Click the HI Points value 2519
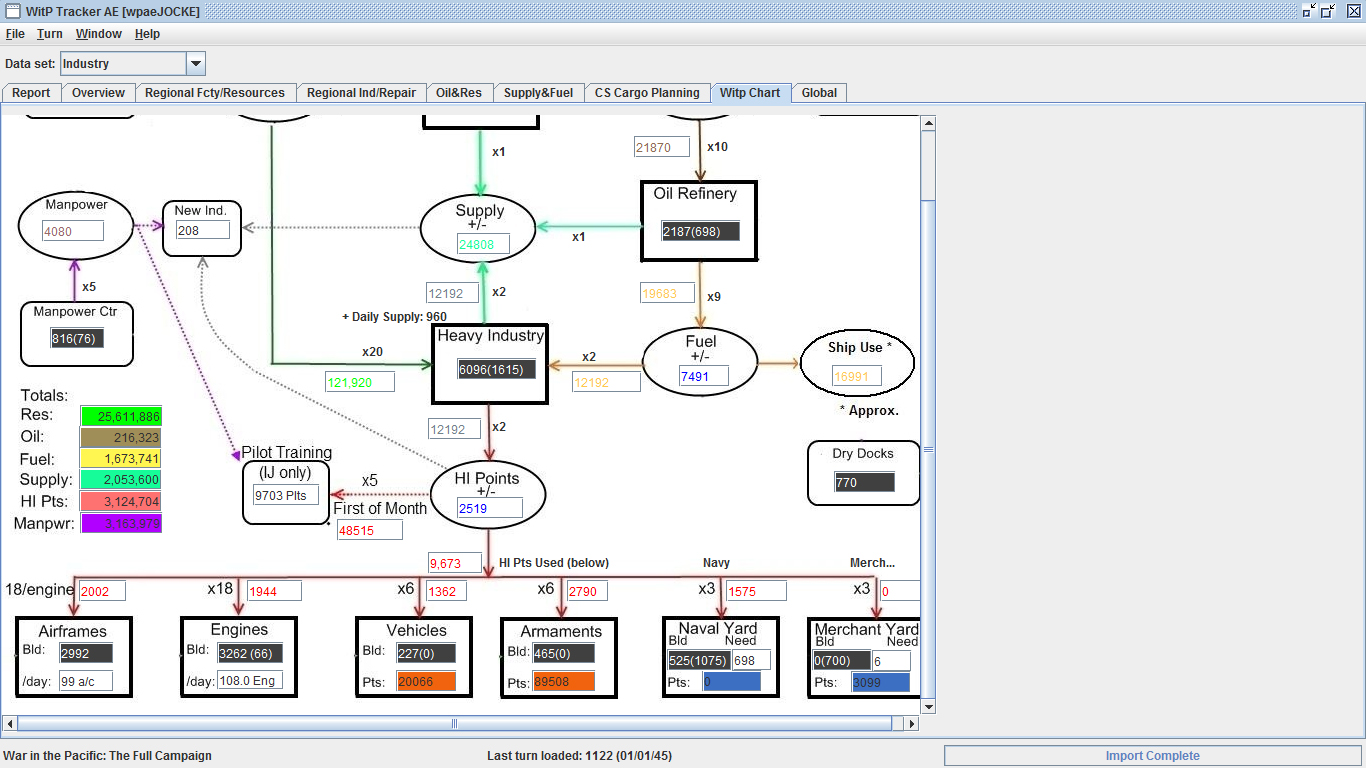This screenshot has width=1366, height=768. tap(489, 508)
